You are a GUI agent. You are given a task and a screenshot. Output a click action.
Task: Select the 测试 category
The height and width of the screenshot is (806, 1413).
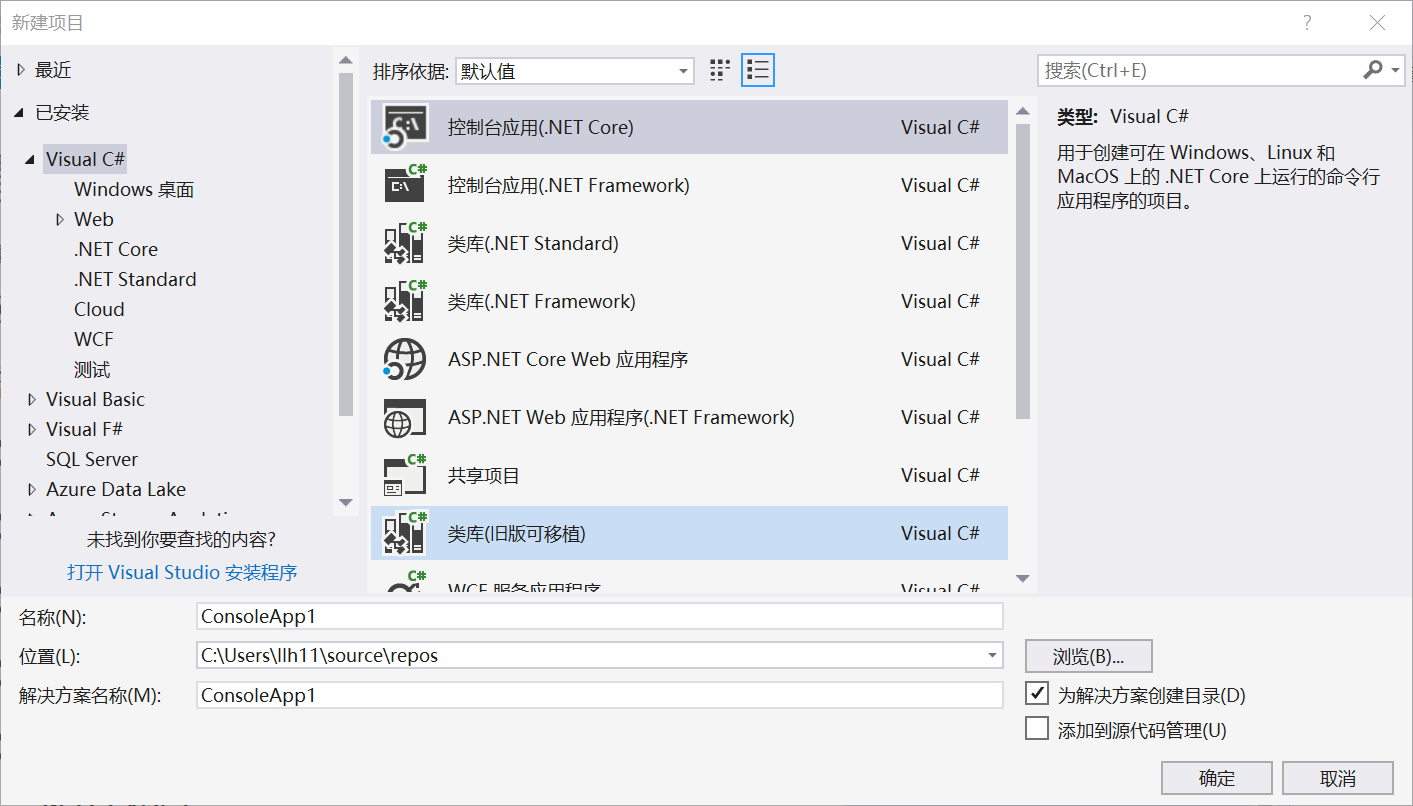92,369
